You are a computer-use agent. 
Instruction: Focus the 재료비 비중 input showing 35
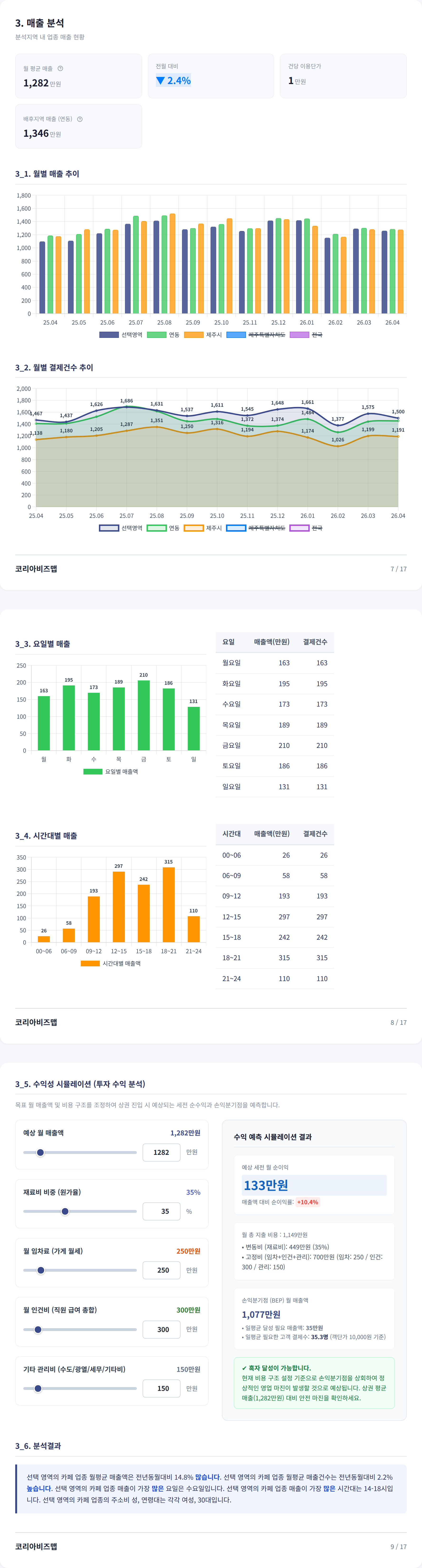coord(161,1211)
